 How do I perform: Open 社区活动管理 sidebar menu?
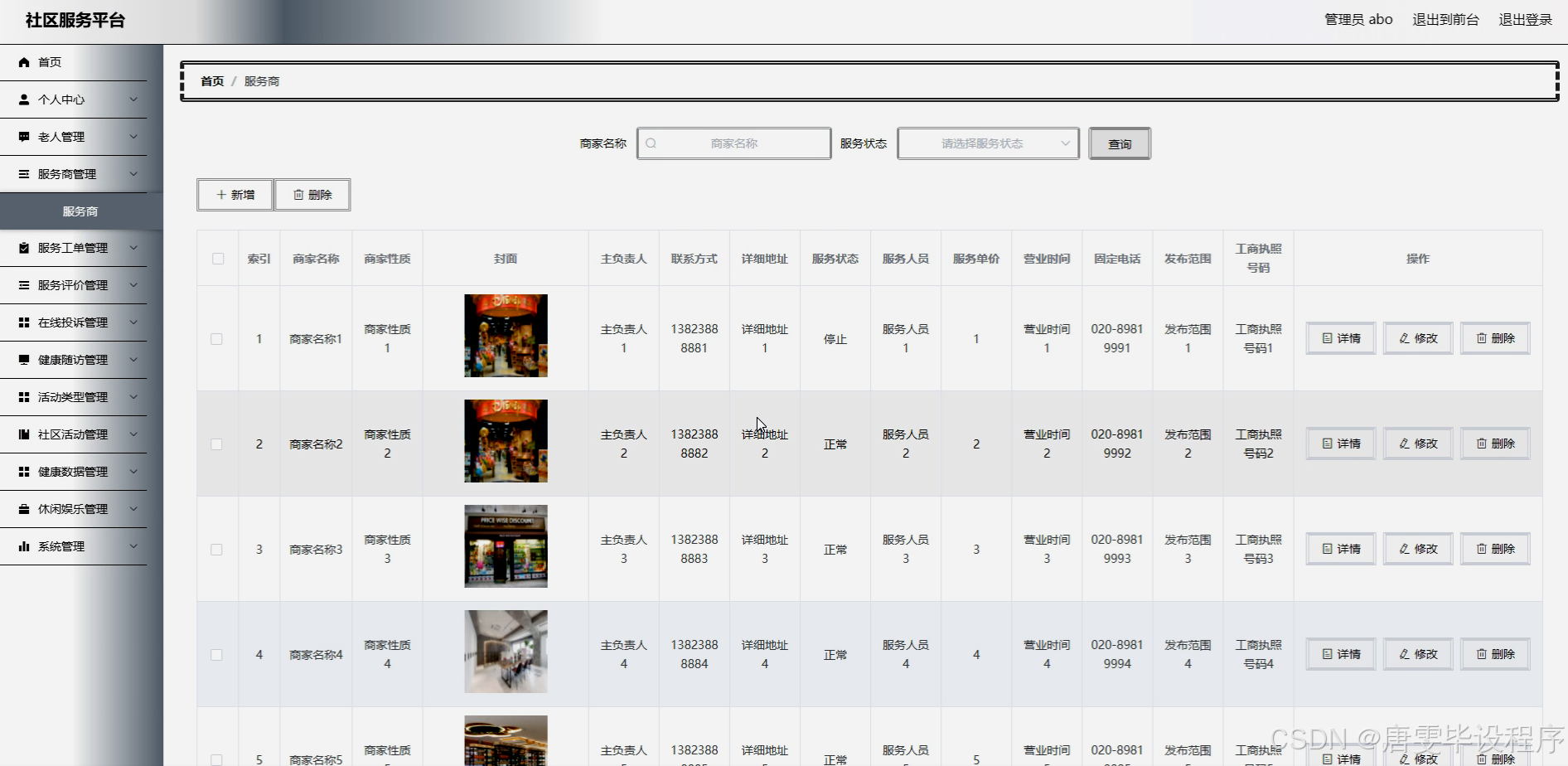74,434
